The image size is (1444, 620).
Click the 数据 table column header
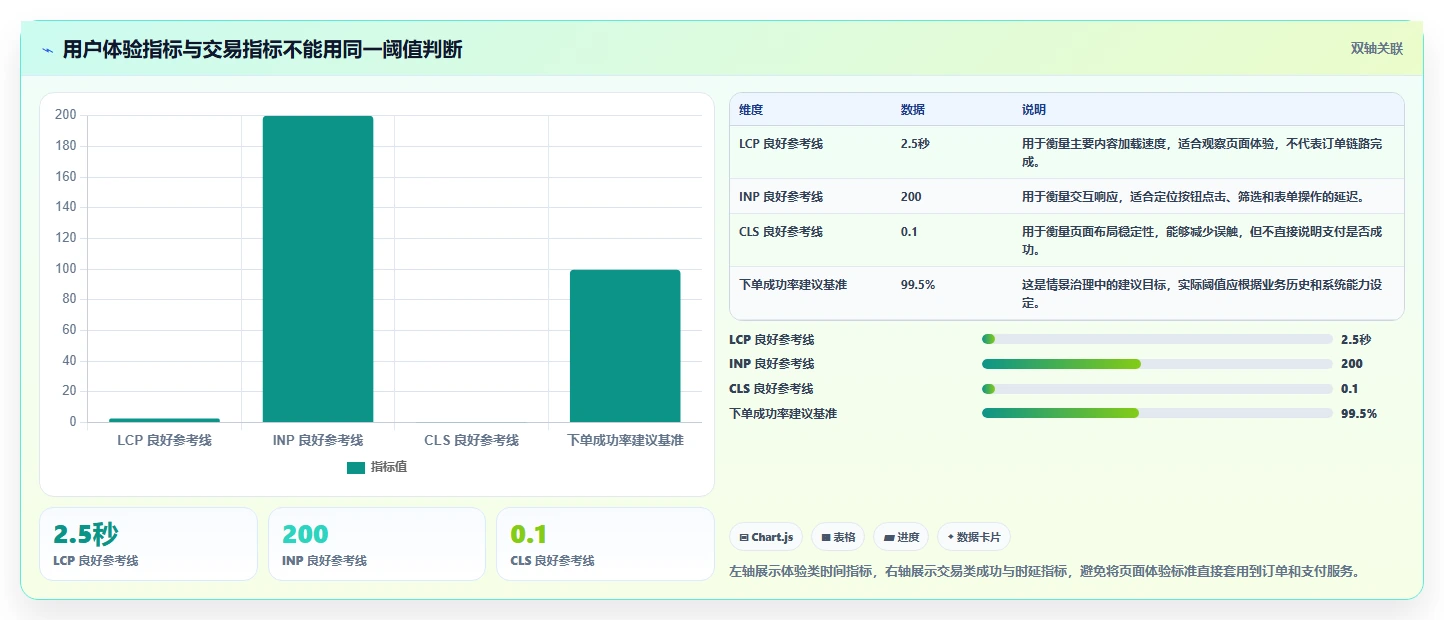point(913,110)
